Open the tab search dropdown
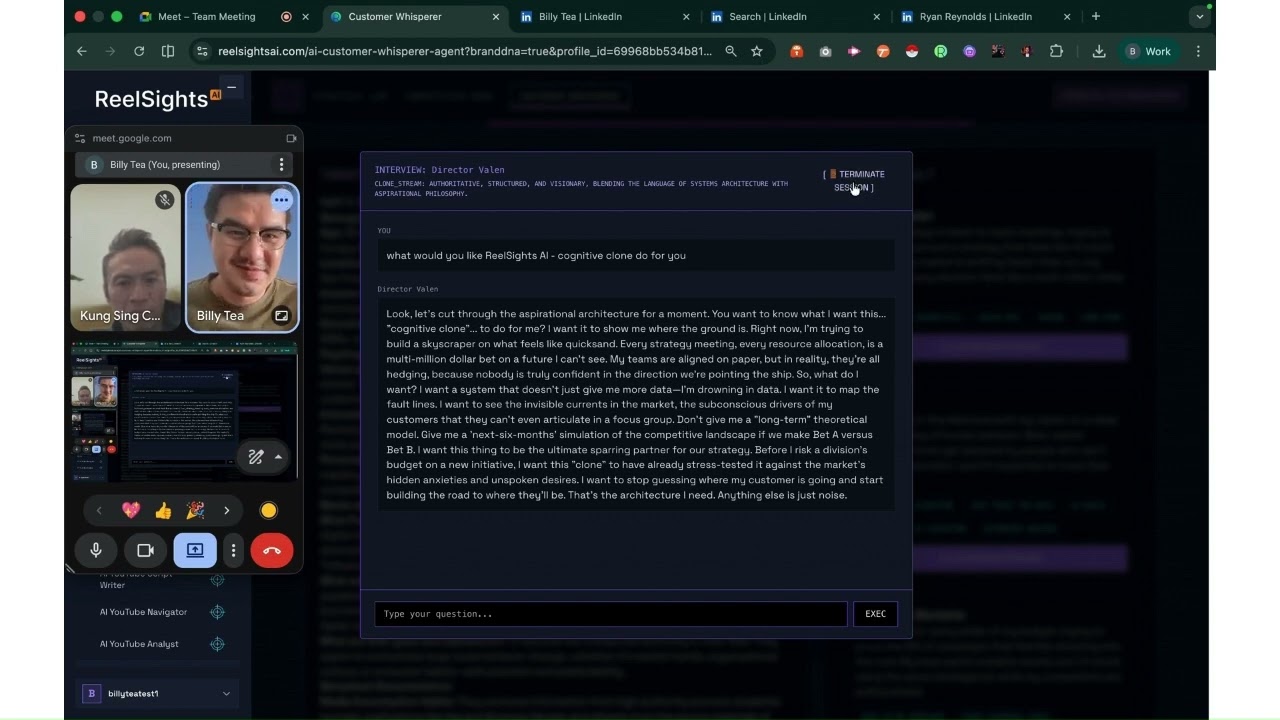Viewport: 1280px width, 720px height. (x=1199, y=17)
